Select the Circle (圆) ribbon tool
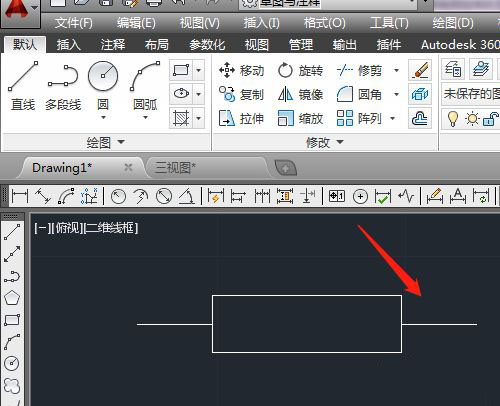Screen dimensions: 500x406 pyautogui.click(x=103, y=86)
